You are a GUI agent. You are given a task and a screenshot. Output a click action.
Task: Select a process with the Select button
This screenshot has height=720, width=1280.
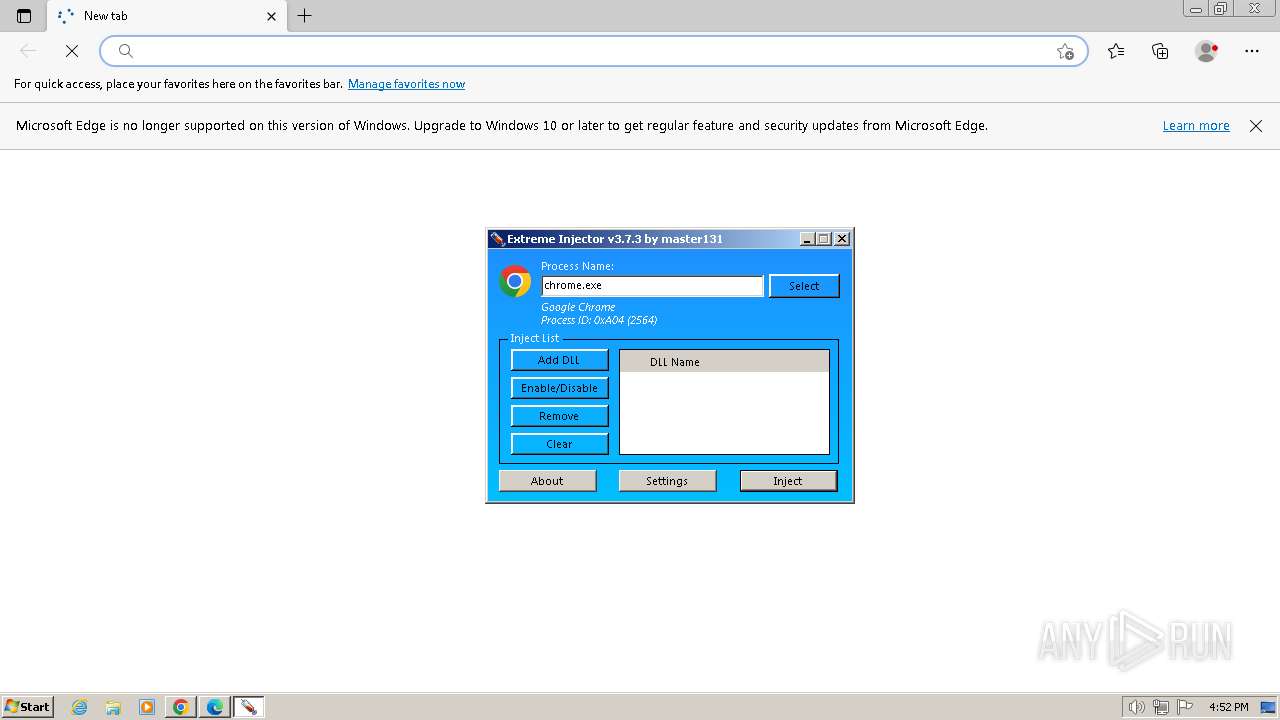[x=804, y=286]
